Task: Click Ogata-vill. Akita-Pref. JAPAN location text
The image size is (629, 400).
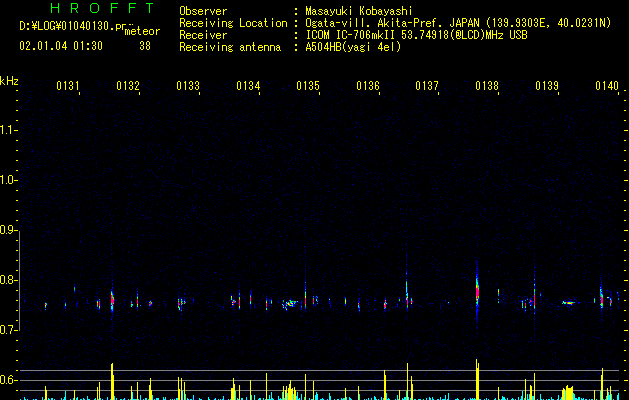Action: [392, 23]
